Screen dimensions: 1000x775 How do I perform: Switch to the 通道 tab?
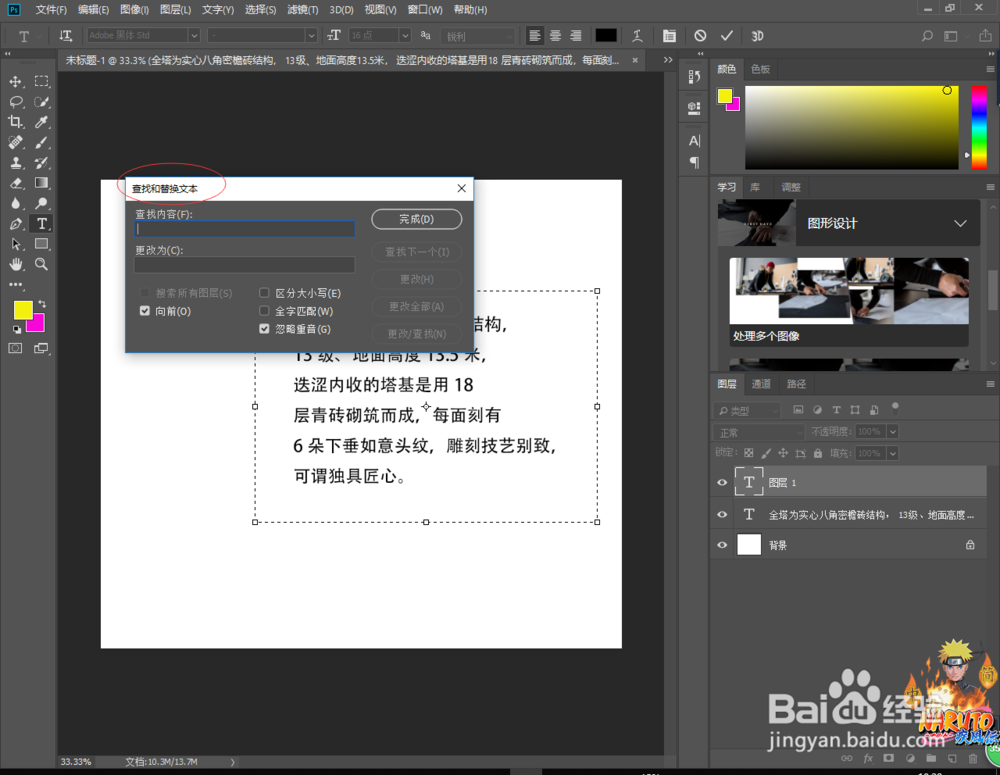click(761, 384)
